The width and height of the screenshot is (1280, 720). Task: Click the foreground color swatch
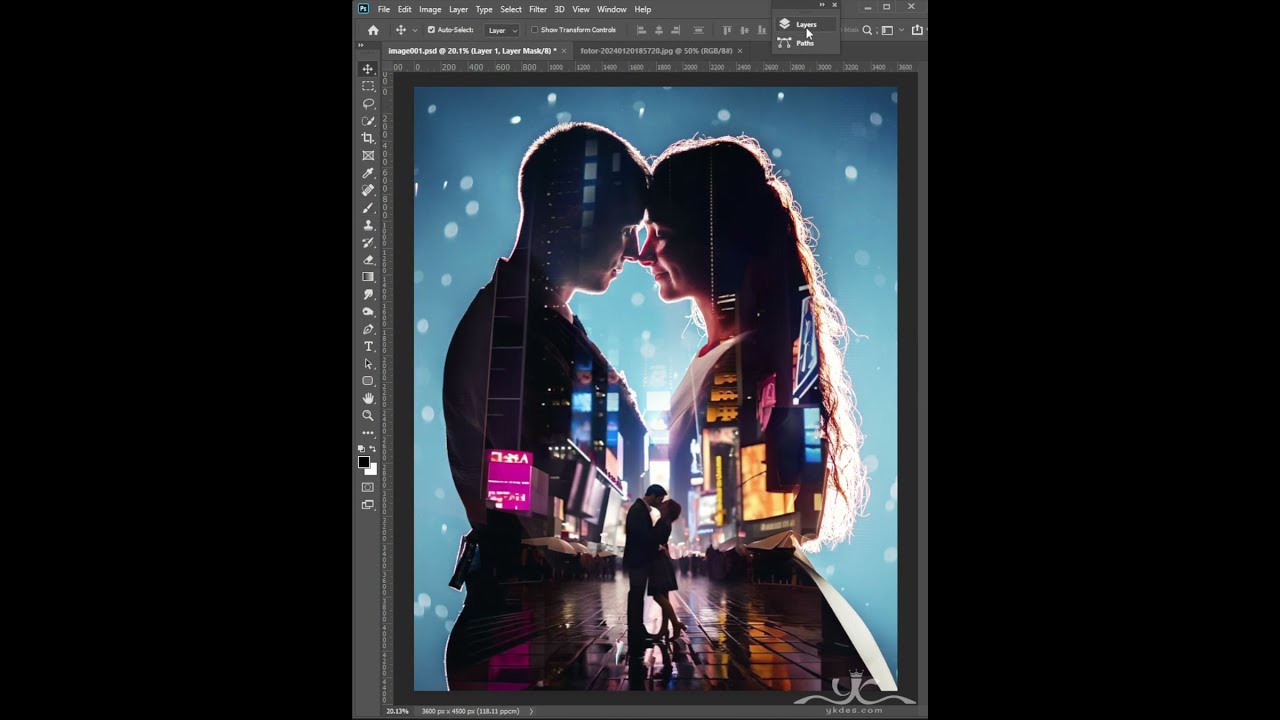[364, 462]
